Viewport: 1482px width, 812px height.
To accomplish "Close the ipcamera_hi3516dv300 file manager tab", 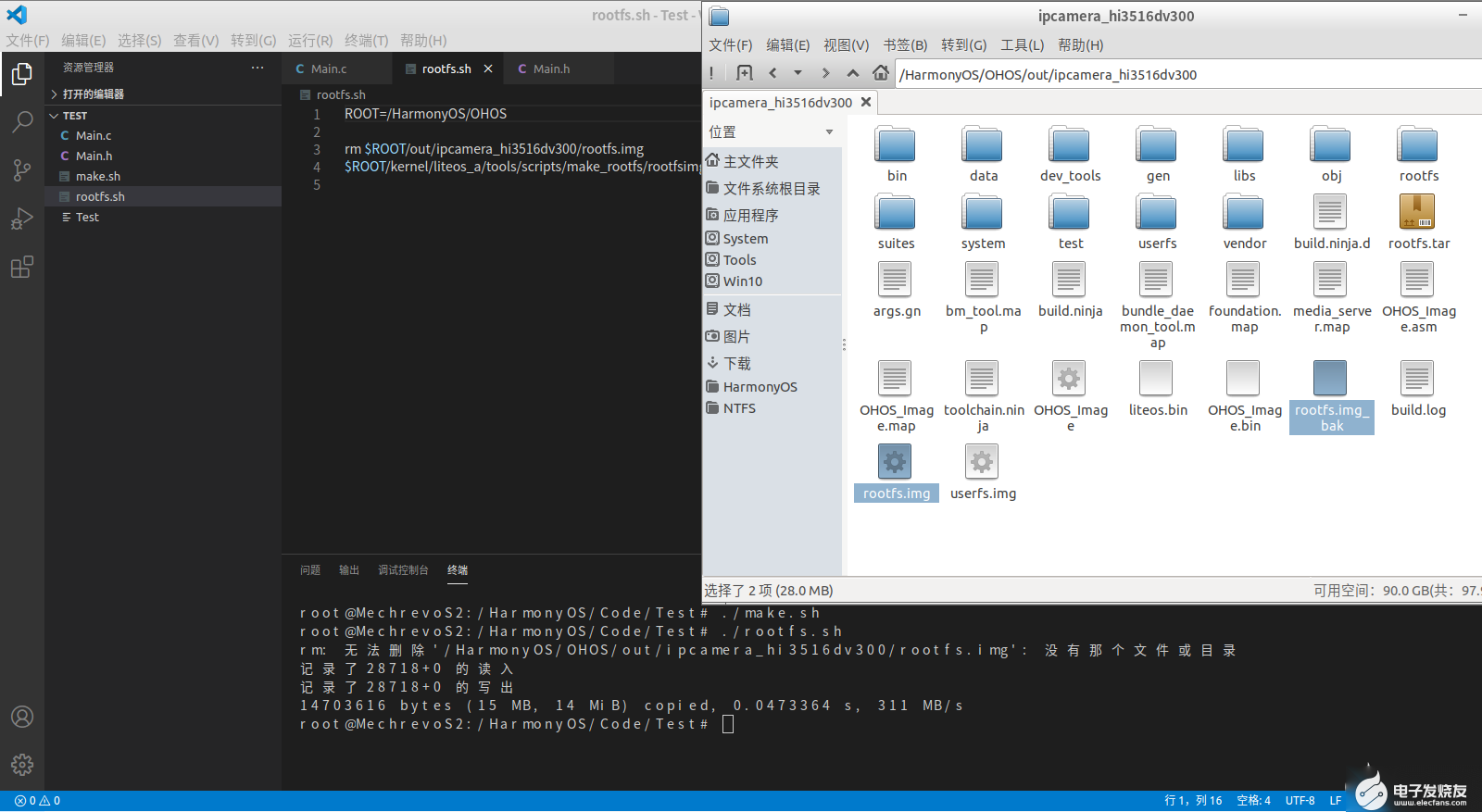I will coord(866,102).
